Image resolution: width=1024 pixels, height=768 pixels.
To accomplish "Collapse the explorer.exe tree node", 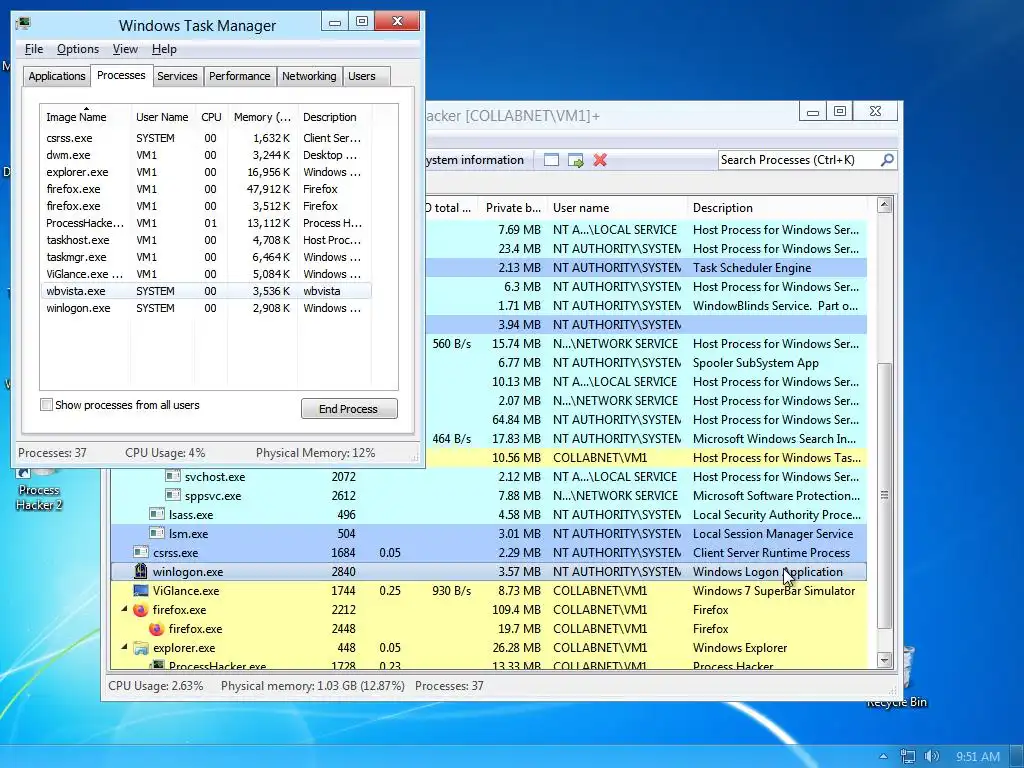I will pos(124,647).
